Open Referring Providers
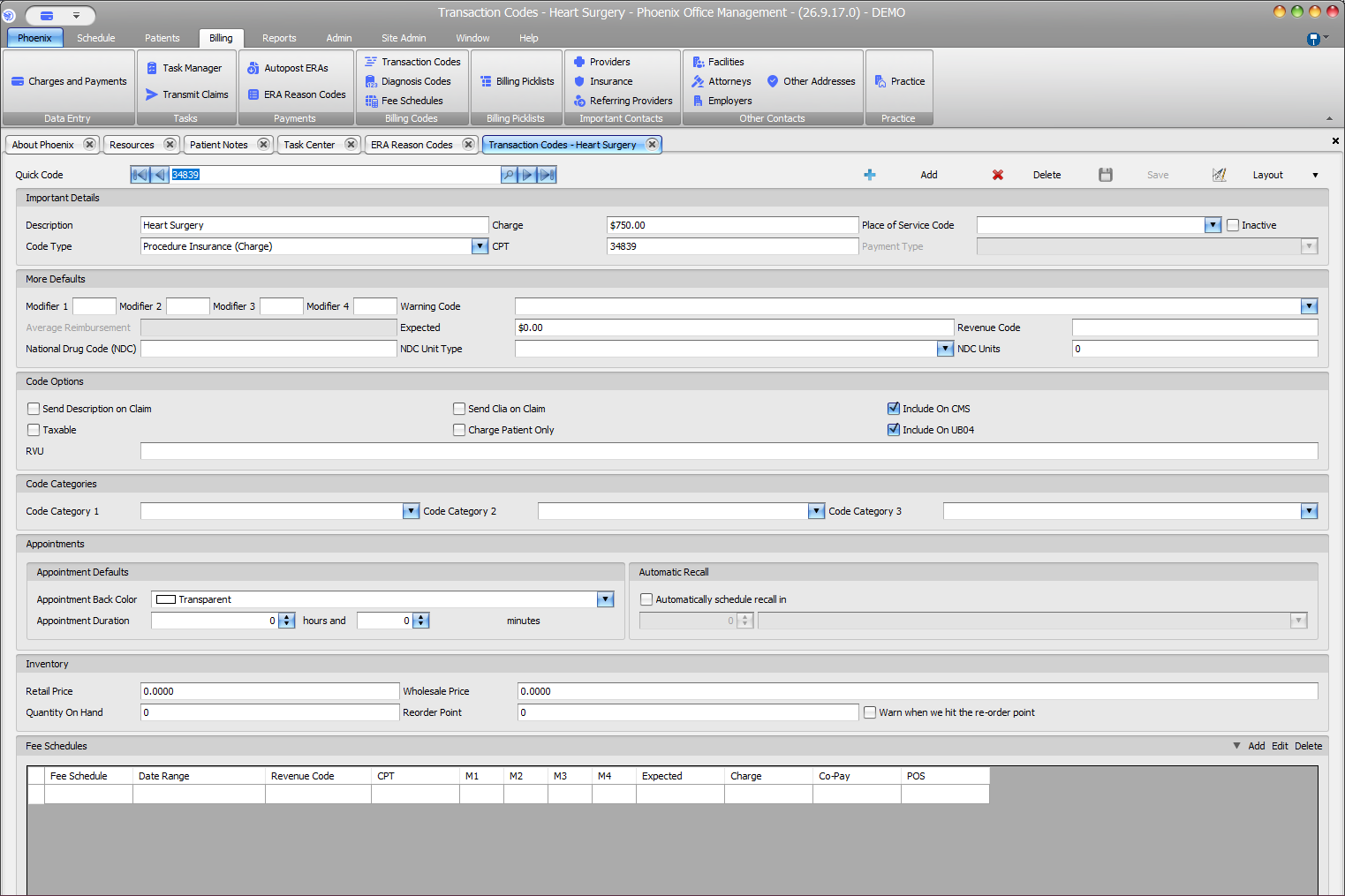The width and height of the screenshot is (1345, 896). [x=623, y=101]
